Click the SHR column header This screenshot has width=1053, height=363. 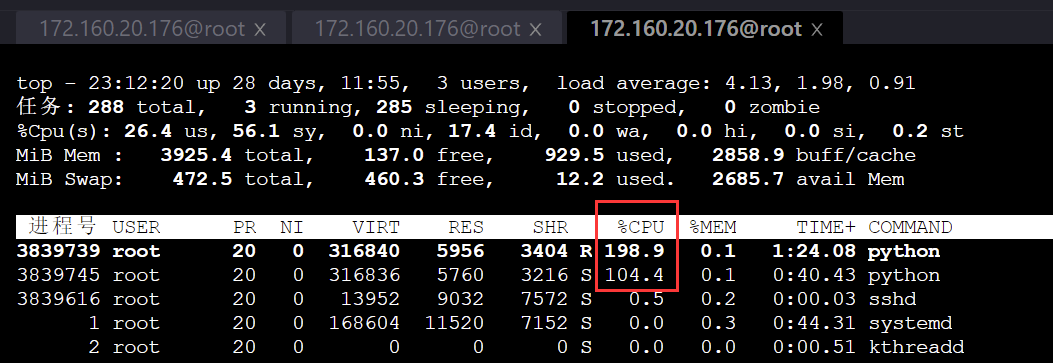[x=550, y=227]
